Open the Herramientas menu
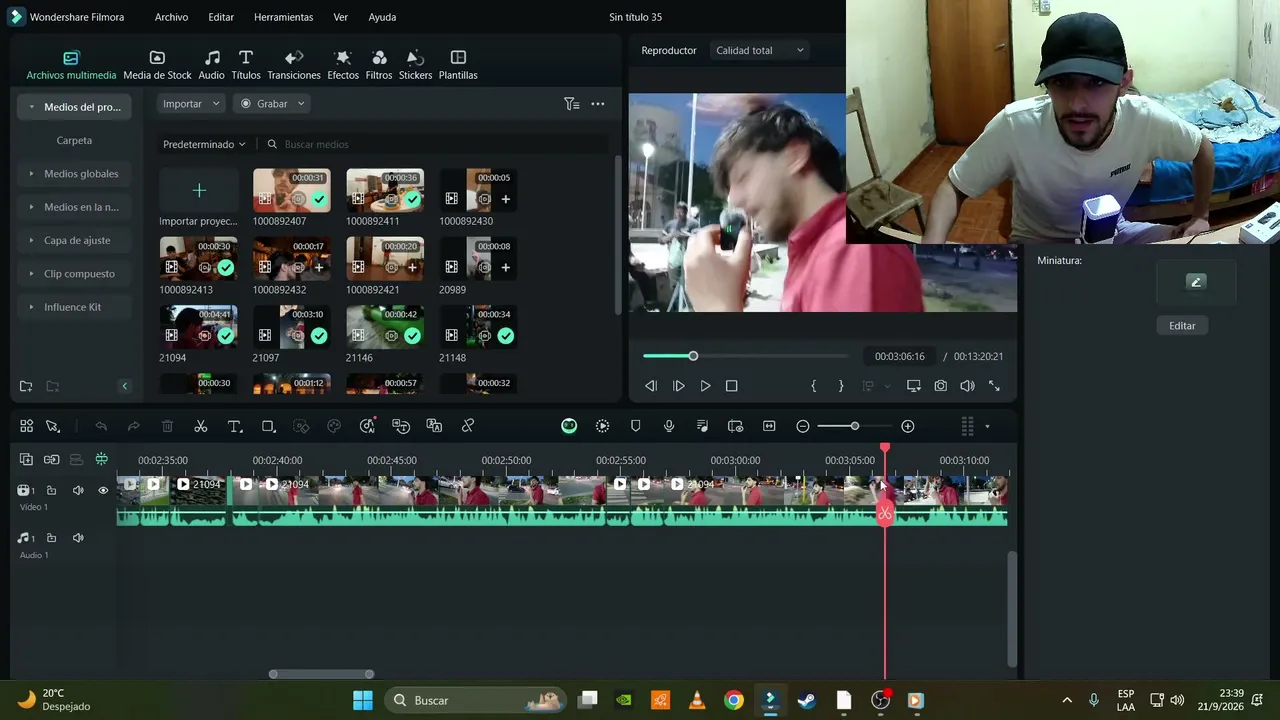Viewport: 1280px width, 720px height. [283, 17]
